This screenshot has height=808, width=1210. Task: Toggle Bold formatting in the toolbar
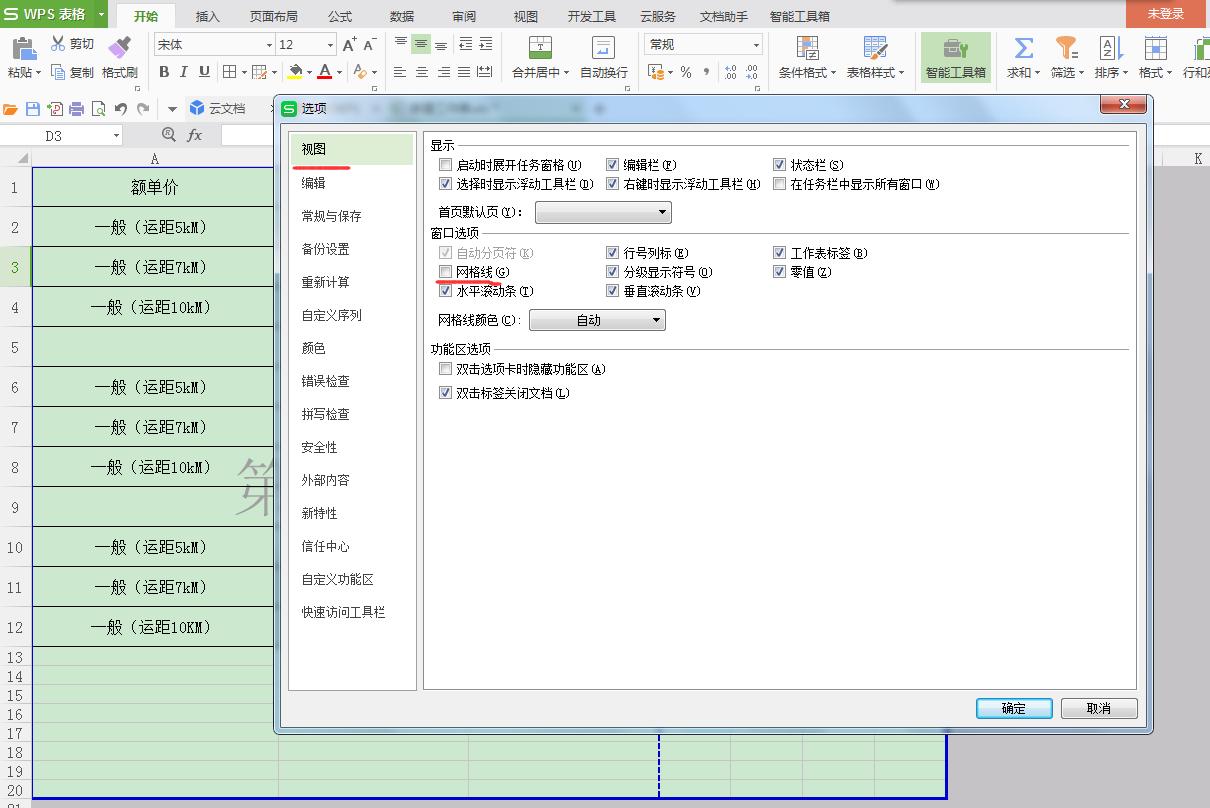pyautogui.click(x=164, y=73)
